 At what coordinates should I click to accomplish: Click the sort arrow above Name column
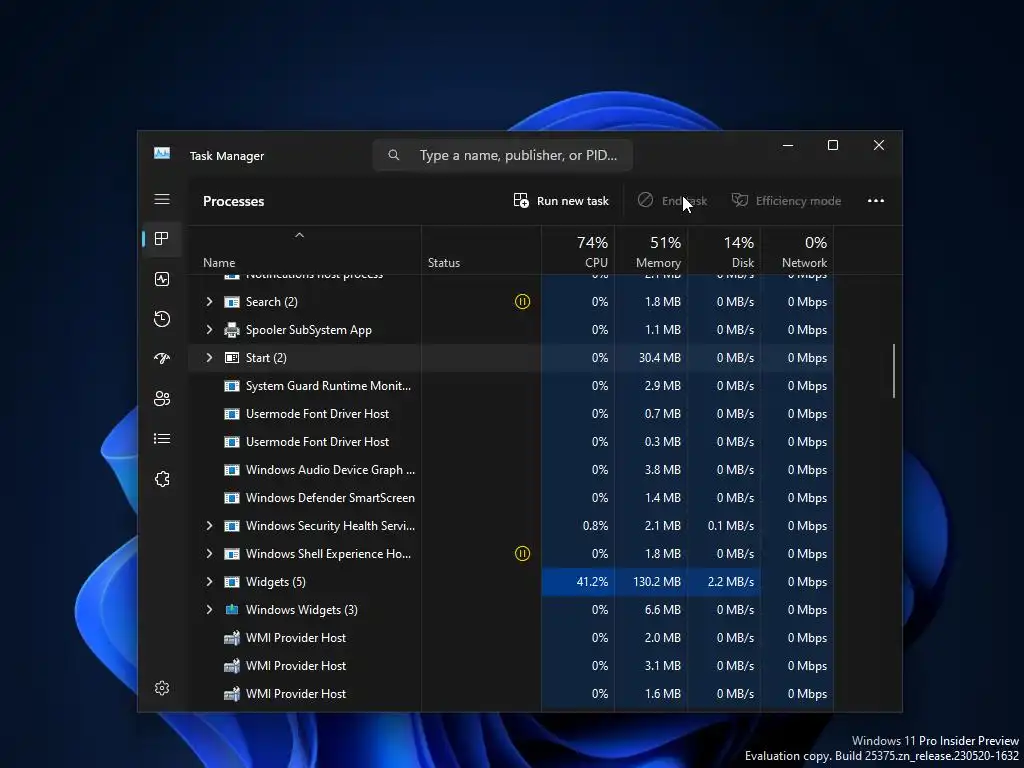(x=299, y=235)
